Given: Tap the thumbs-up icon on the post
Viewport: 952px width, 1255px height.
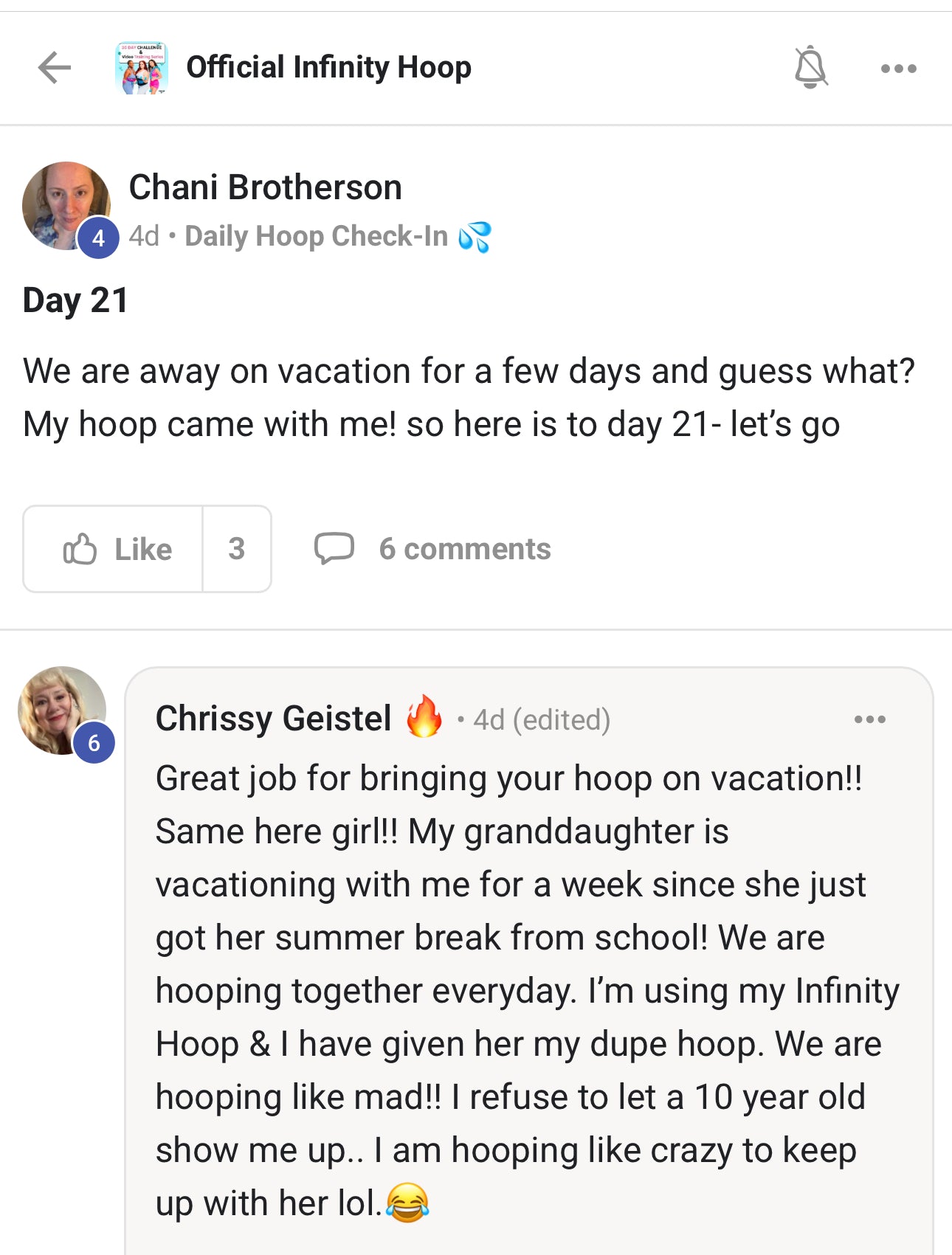Looking at the screenshot, I should [80, 549].
